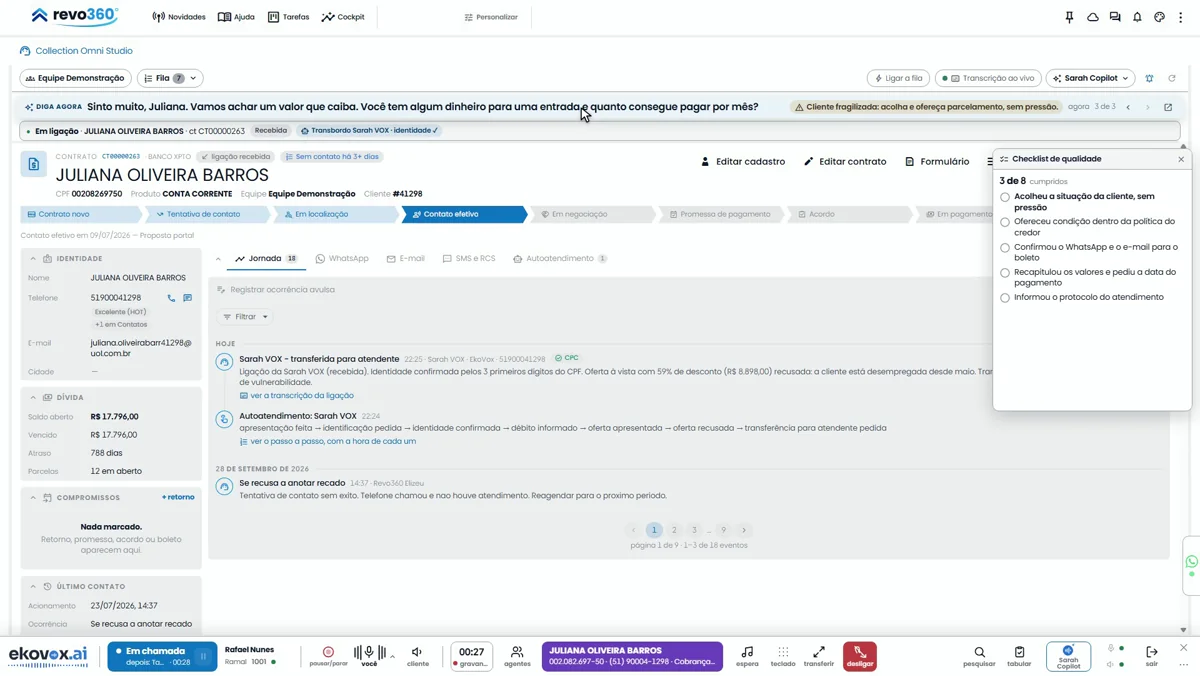Viewport: 1200px width, 676px height.
Task: Click Editar cadastro
Action: tap(742, 162)
